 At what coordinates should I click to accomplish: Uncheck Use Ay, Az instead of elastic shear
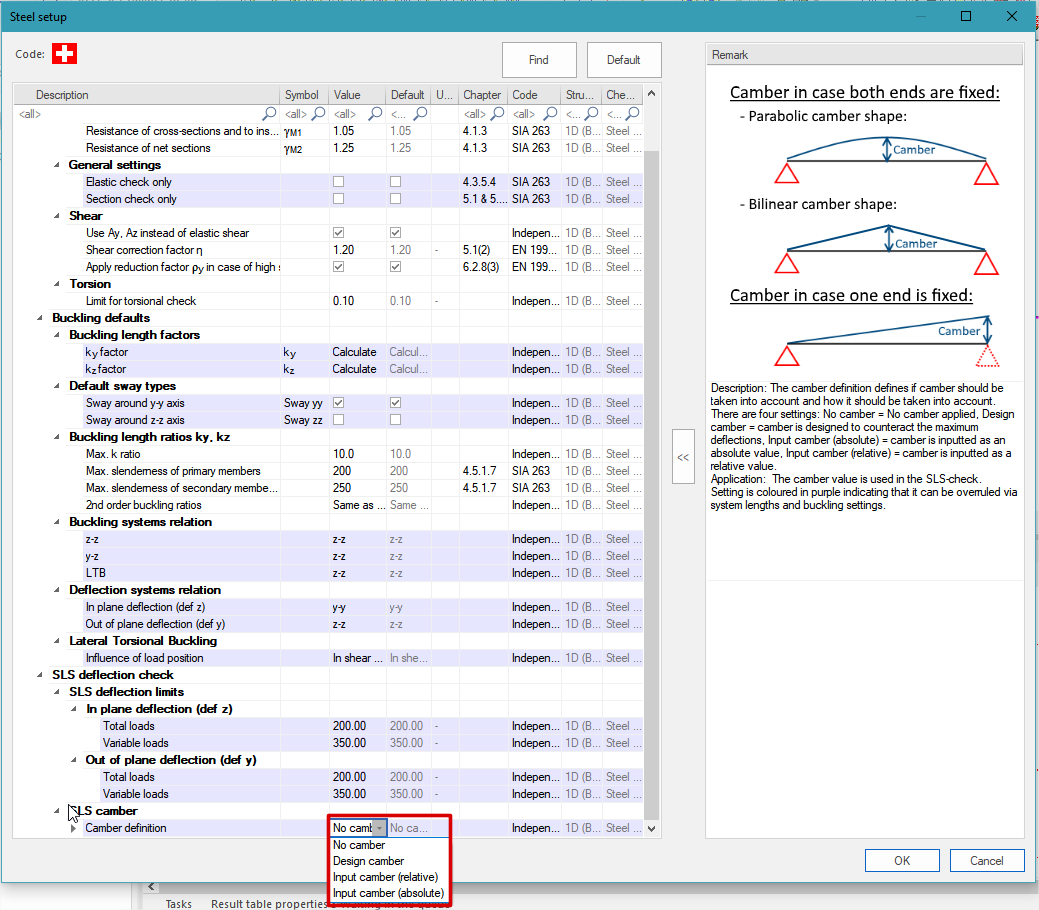[339, 233]
